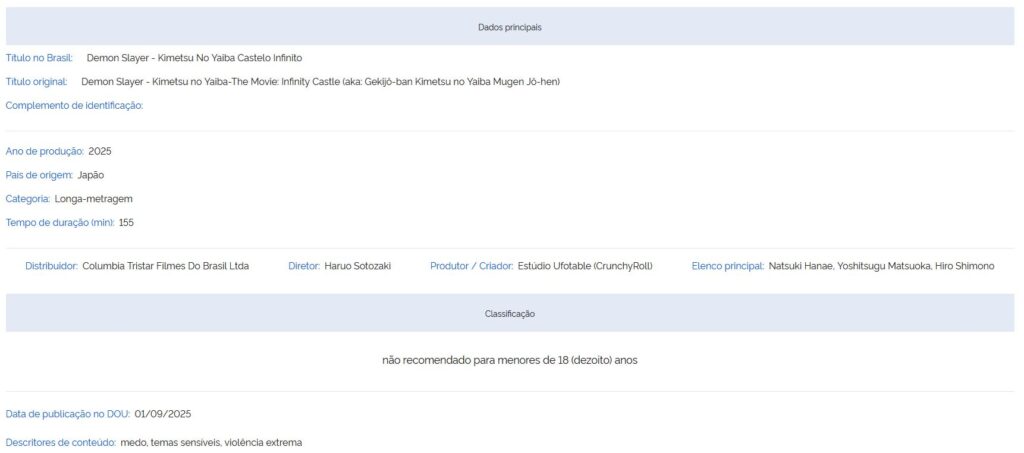Image resolution: width=1024 pixels, height=453 pixels.
Task: Click the "Complemento de identificação" label
Action: 74,105
